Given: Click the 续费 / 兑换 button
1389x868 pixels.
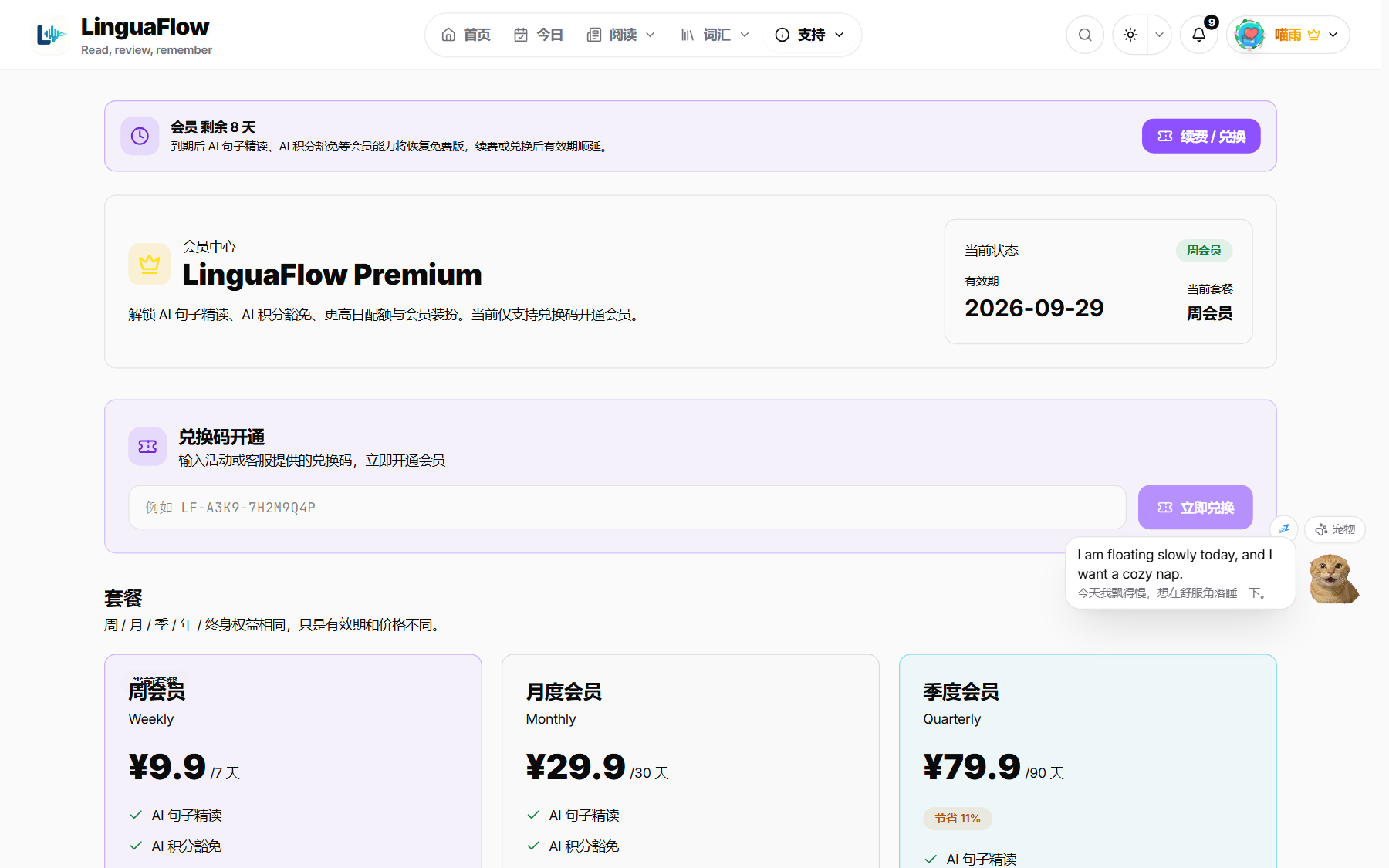Looking at the screenshot, I should pyautogui.click(x=1201, y=136).
